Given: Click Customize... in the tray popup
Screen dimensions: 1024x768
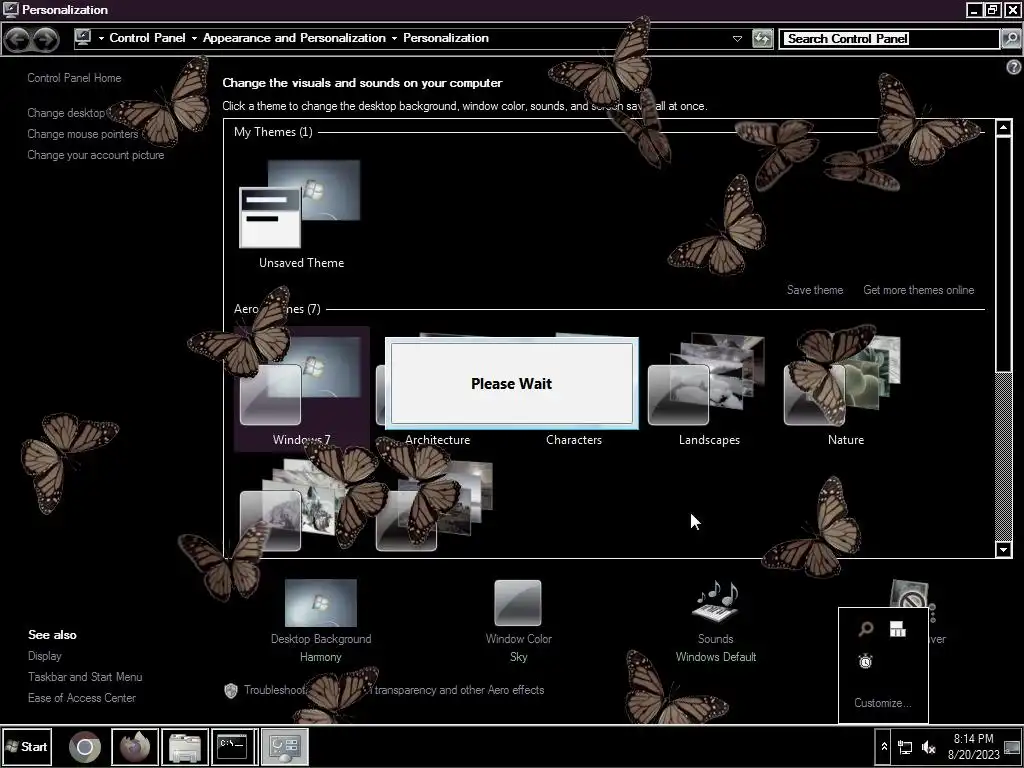Looking at the screenshot, I should [x=882, y=703].
